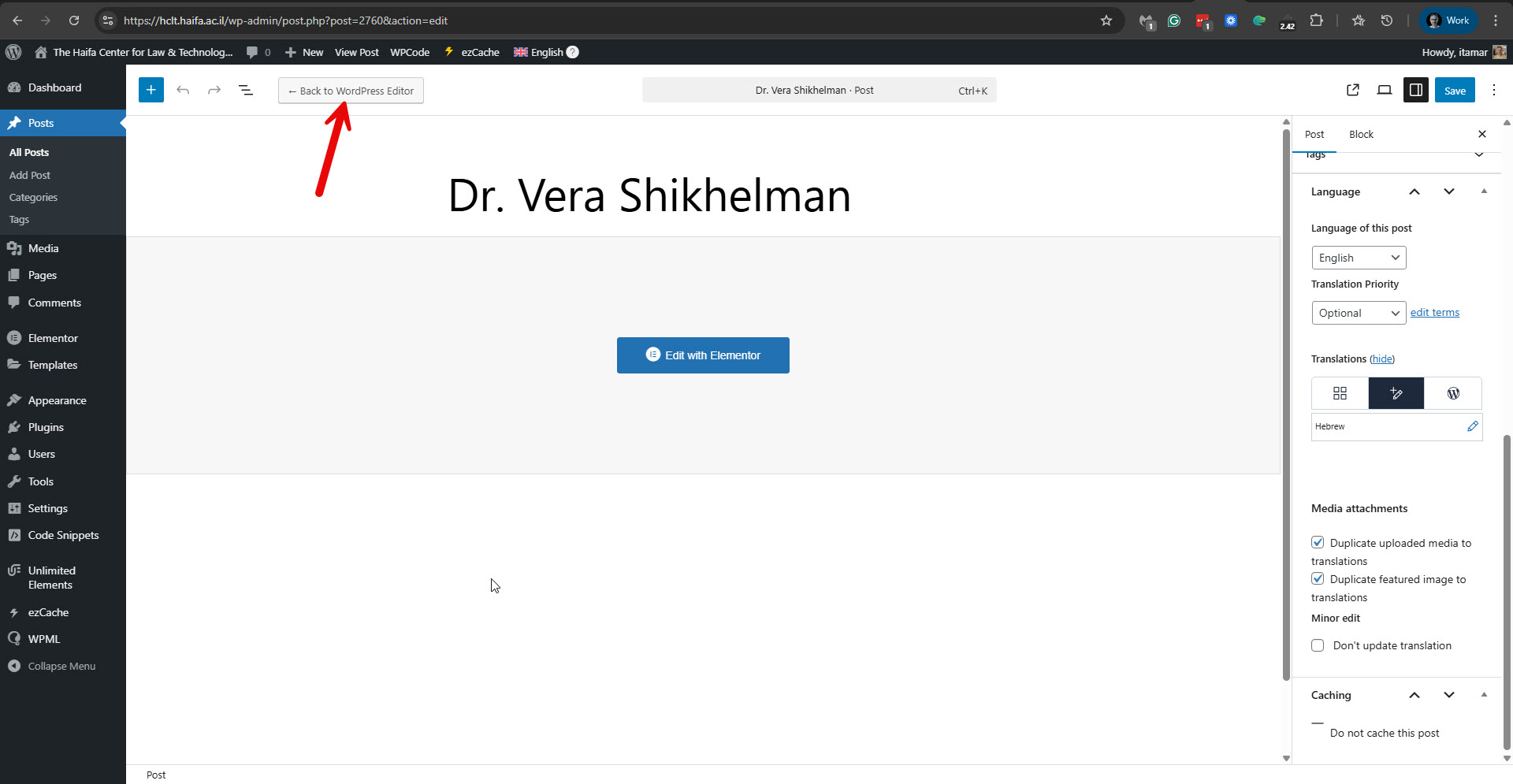Click the blue block inserter plus icon

pos(151,90)
